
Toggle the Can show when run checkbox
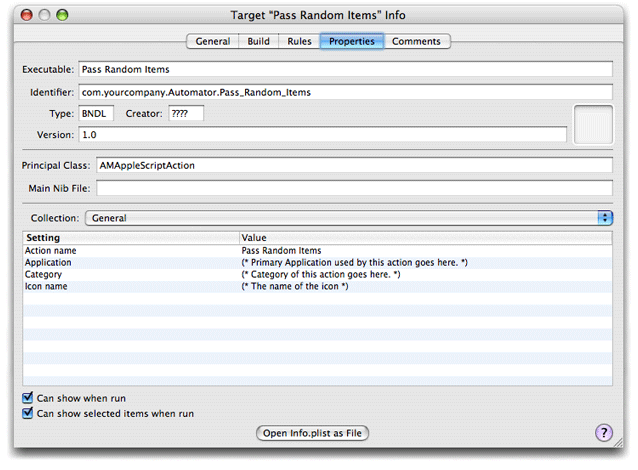point(28,398)
